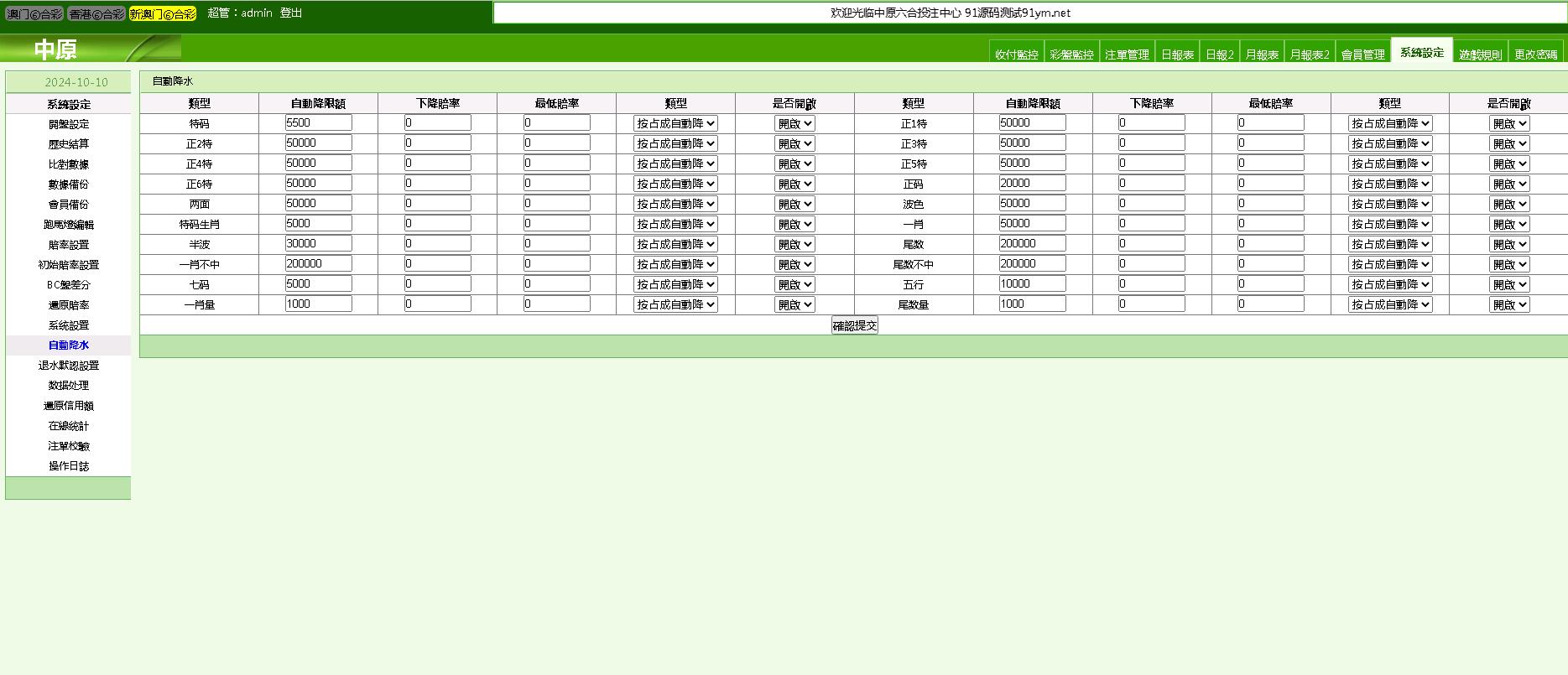Screen dimensions: 1568x675
Task: Click 半波 auto-drop limit field (30000)
Action: click(x=318, y=243)
